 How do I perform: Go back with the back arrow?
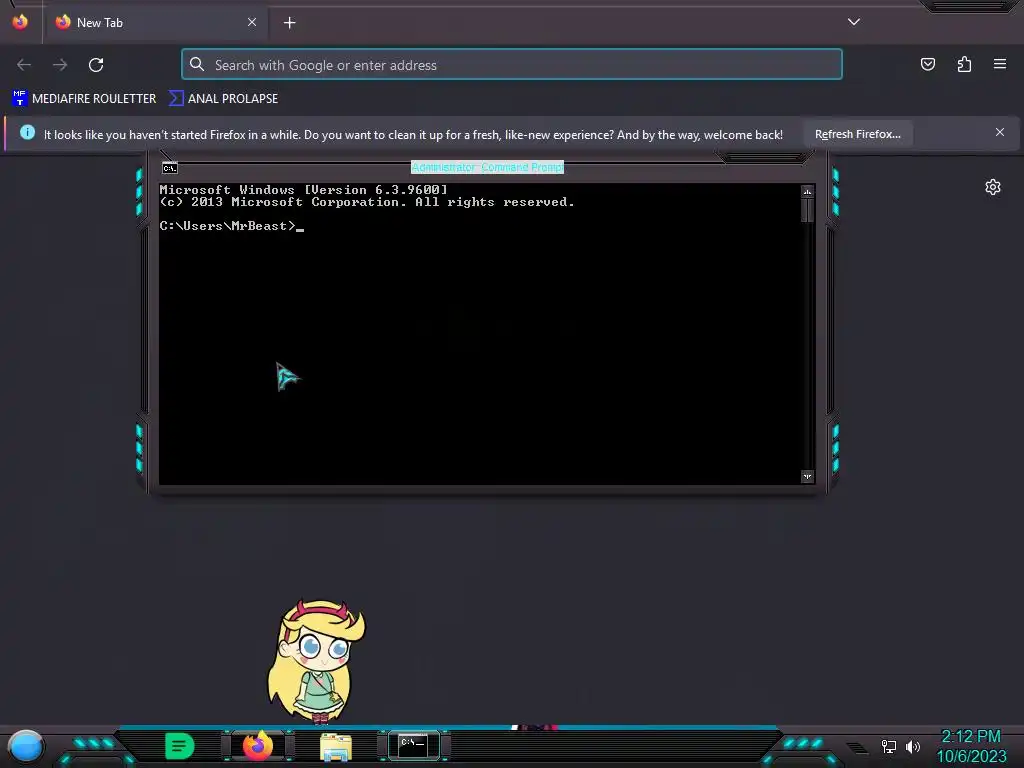click(x=24, y=65)
